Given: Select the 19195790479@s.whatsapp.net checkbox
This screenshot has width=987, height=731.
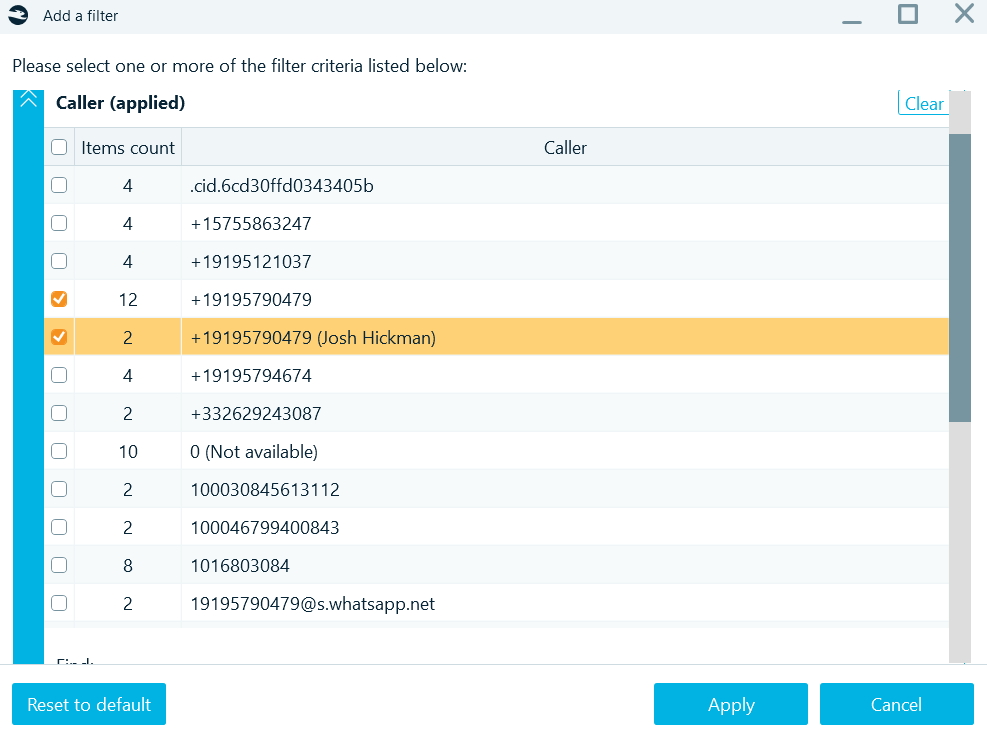Looking at the screenshot, I should [x=58, y=602].
